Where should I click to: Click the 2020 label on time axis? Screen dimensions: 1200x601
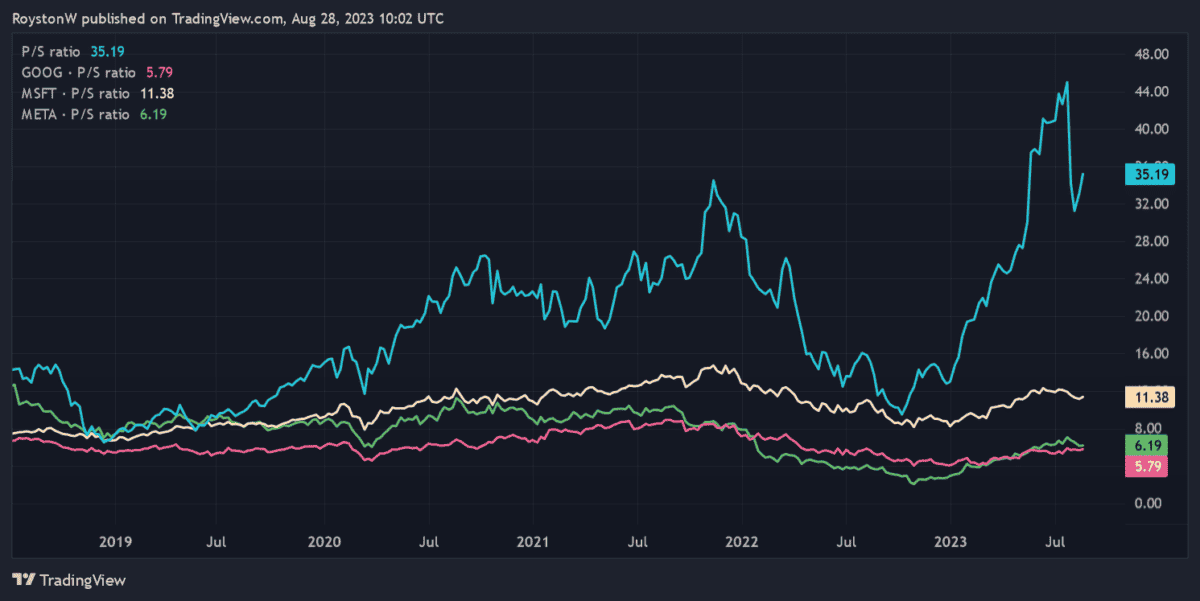[325, 542]
